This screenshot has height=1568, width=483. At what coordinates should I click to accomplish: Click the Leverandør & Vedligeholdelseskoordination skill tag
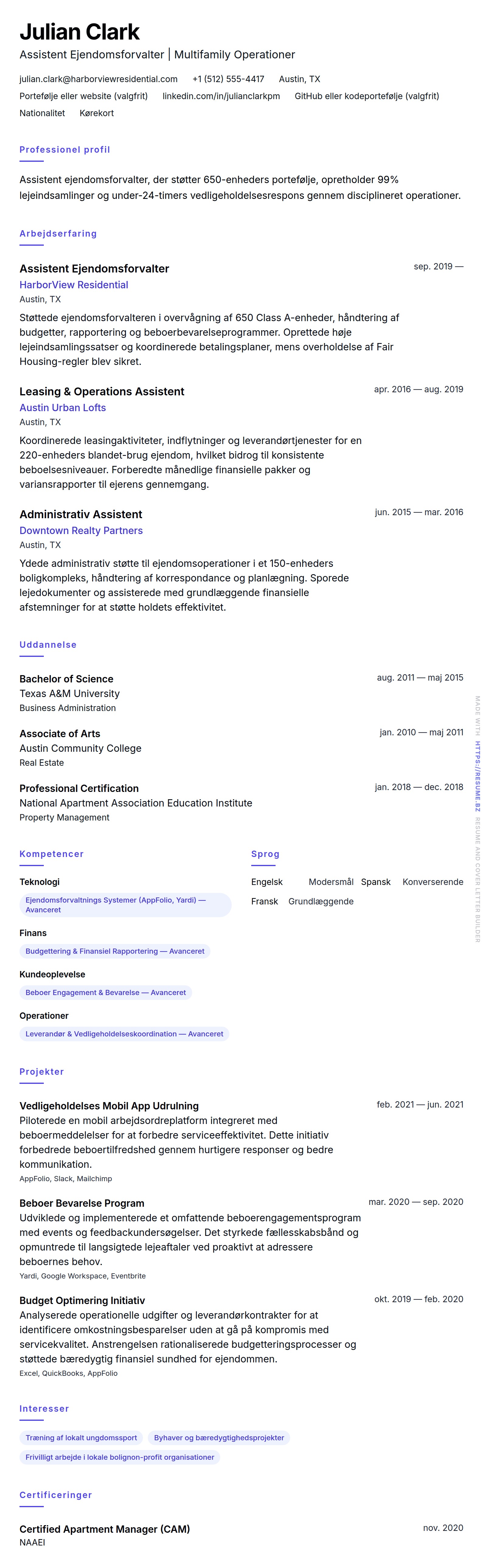[x=124, y=1034]
